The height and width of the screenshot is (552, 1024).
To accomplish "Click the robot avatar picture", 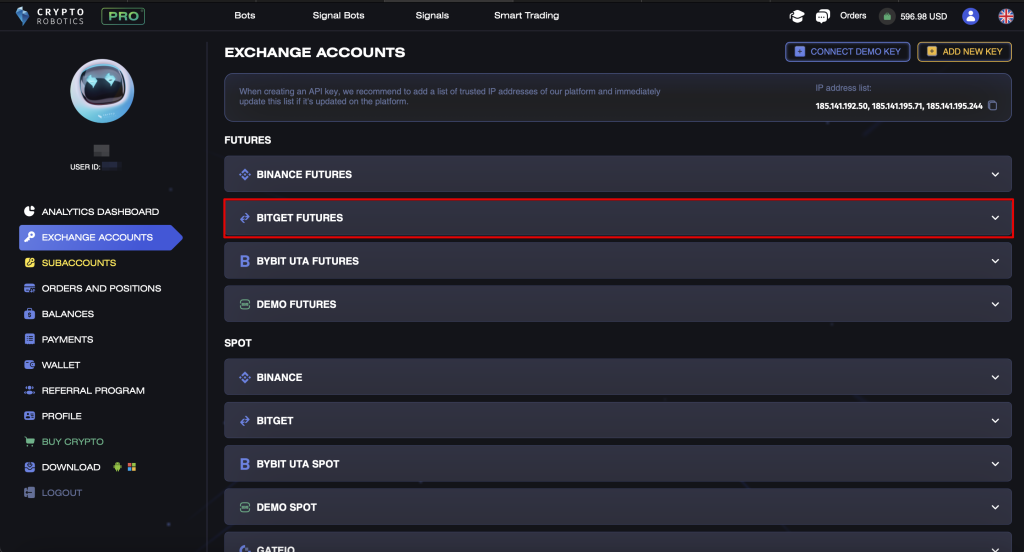I will (102, 91).
